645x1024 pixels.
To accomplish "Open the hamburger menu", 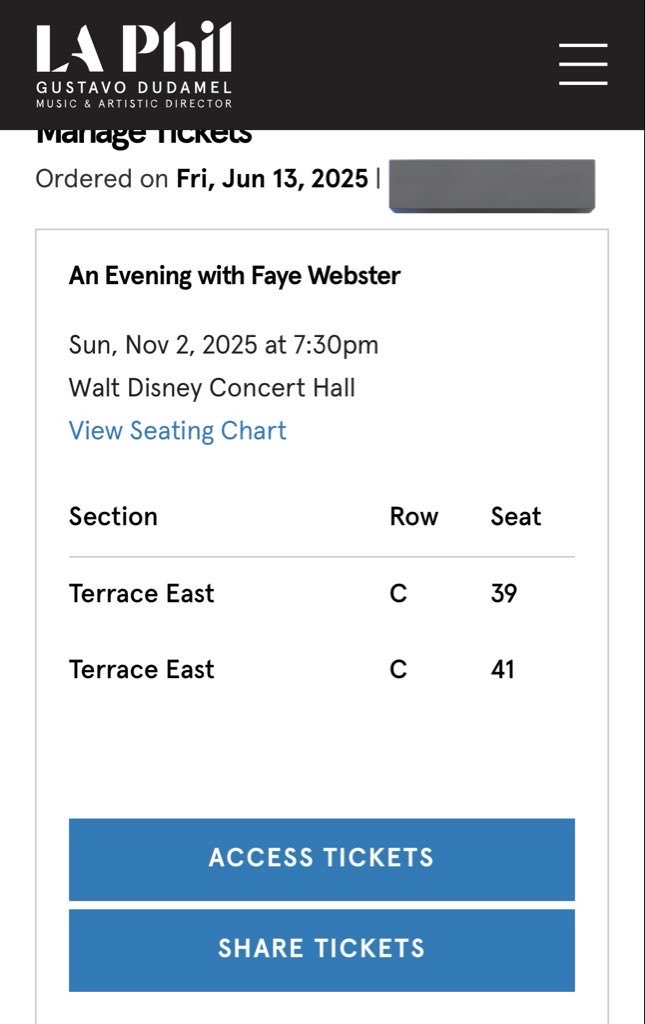I will tap(583, 64).
